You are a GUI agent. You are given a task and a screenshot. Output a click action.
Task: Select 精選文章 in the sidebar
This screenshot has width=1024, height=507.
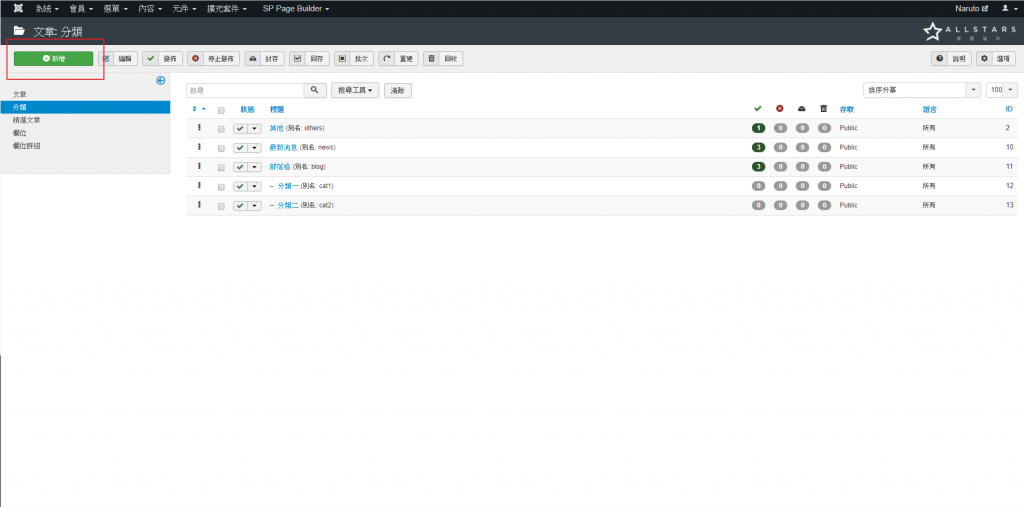27,119
